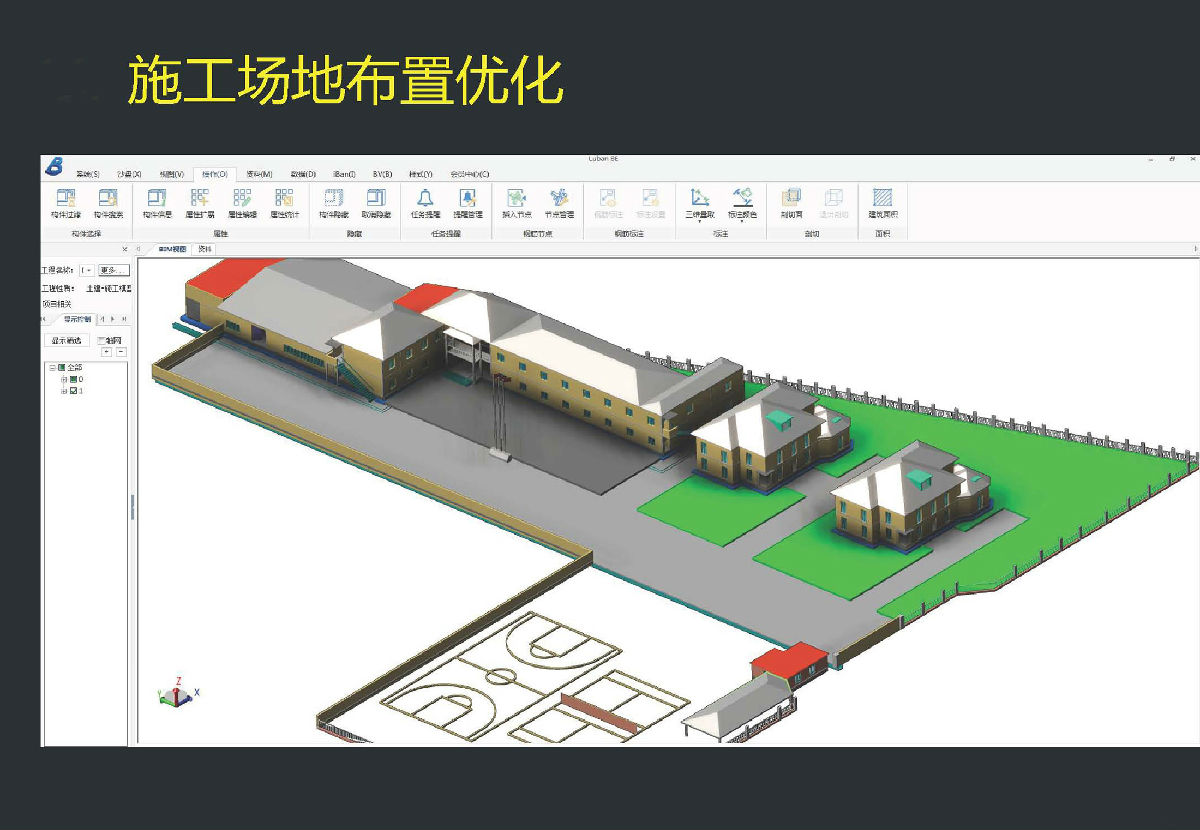The height and width of the screenshot is (830, 1200).
Task: Select the 剖切面 section plane tool
Action: point(791,199)
